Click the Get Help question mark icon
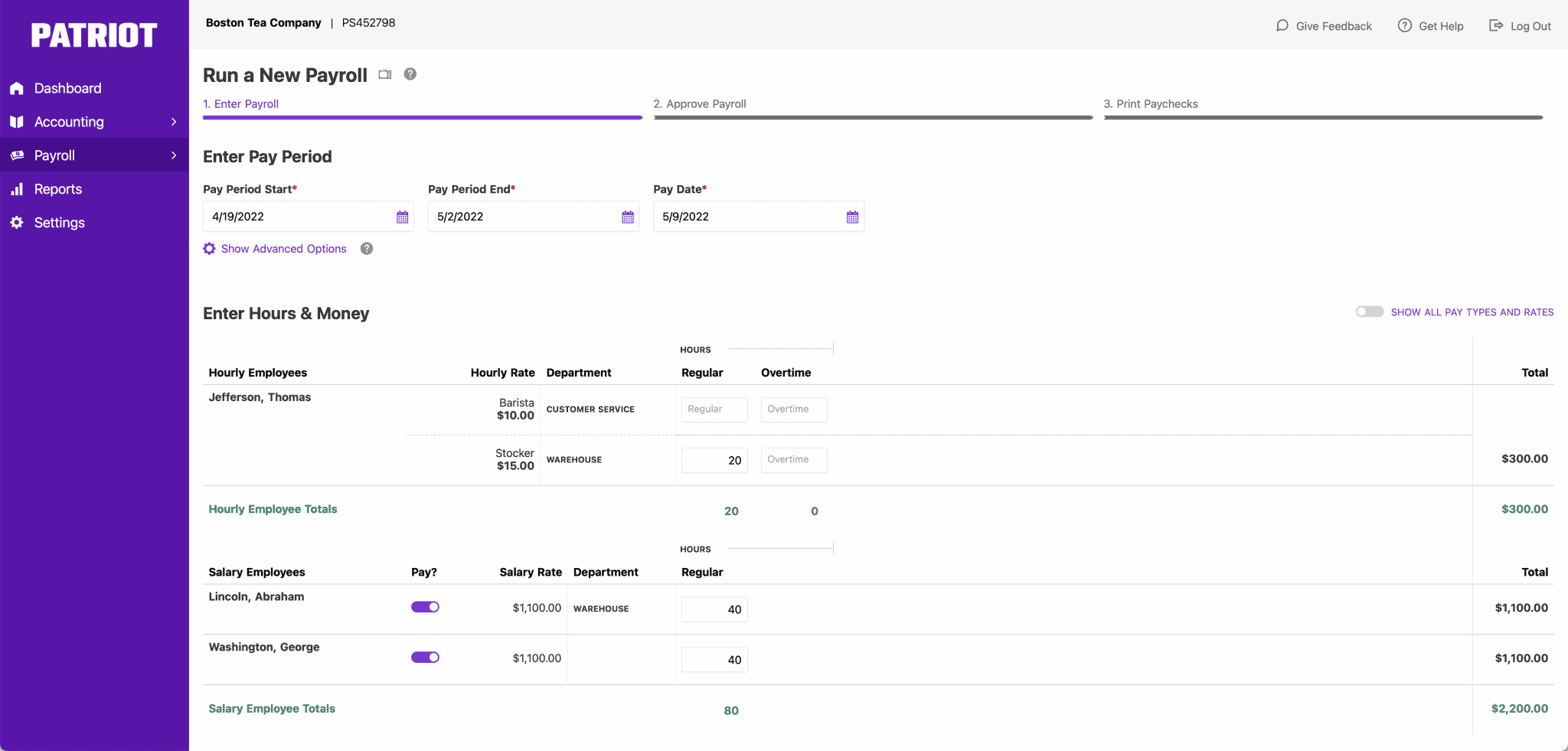The image size is (1568, 751). [1406, 25]
